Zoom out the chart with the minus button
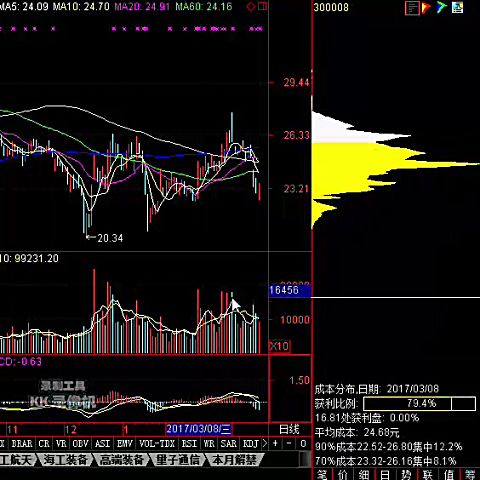 [289, 443]
